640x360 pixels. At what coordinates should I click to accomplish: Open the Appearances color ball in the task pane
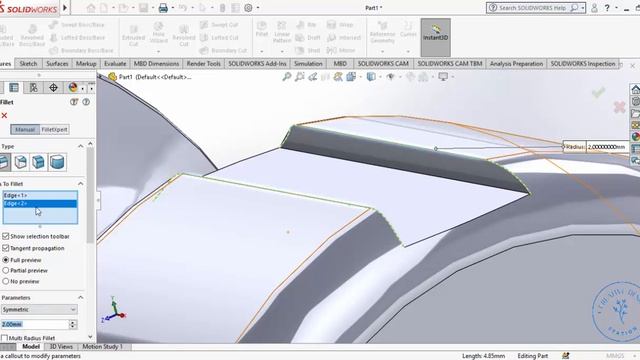[x=635, y=136]
